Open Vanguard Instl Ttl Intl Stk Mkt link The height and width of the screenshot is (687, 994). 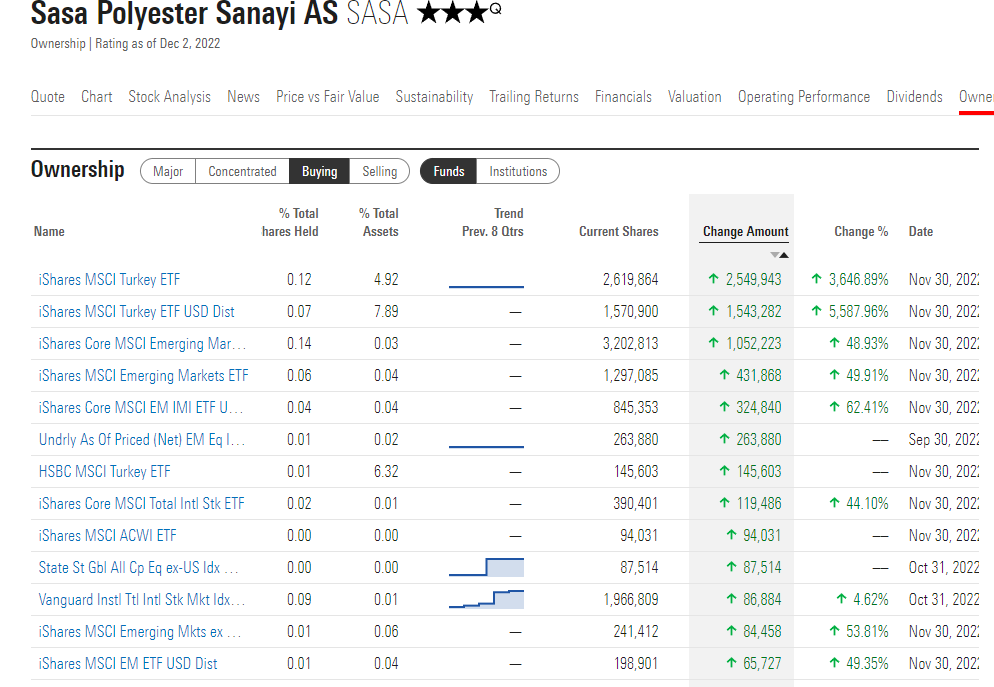(142, 599)
